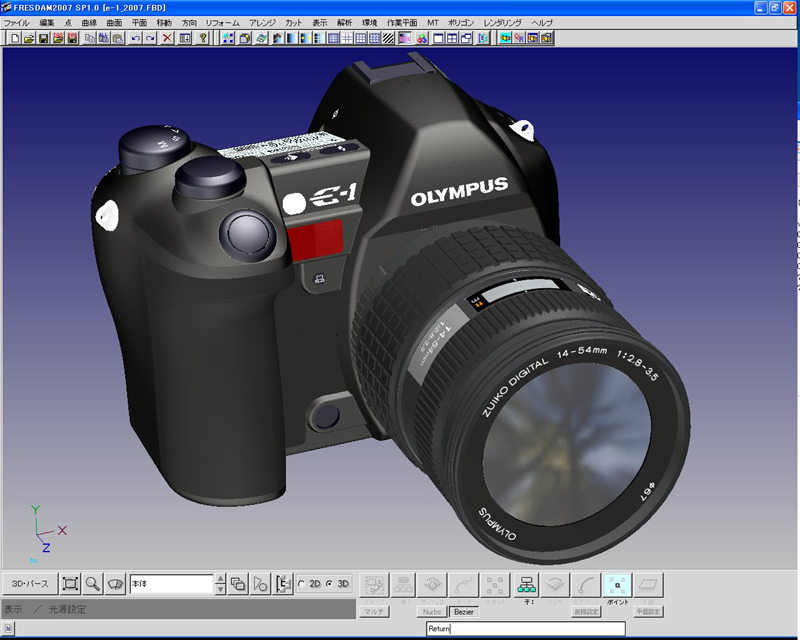Viewport: 800px width, 640px height.
Task: Click the magnifying glass zoom icon
Action: 93,583
